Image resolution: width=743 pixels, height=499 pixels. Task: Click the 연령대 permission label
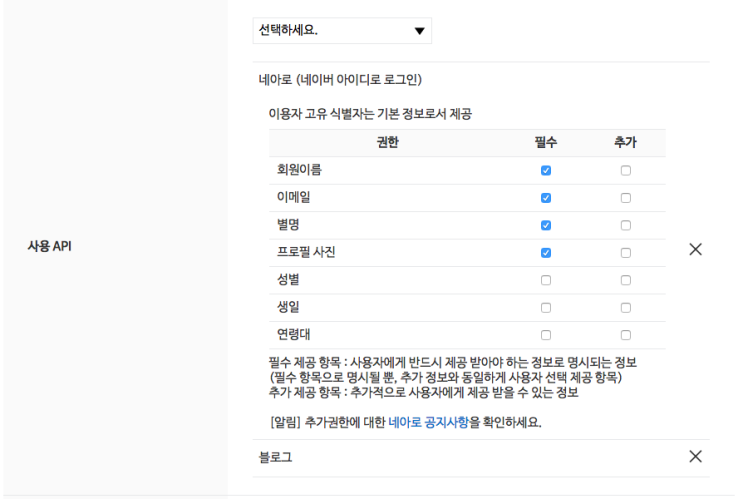click(x=294, y=335)
